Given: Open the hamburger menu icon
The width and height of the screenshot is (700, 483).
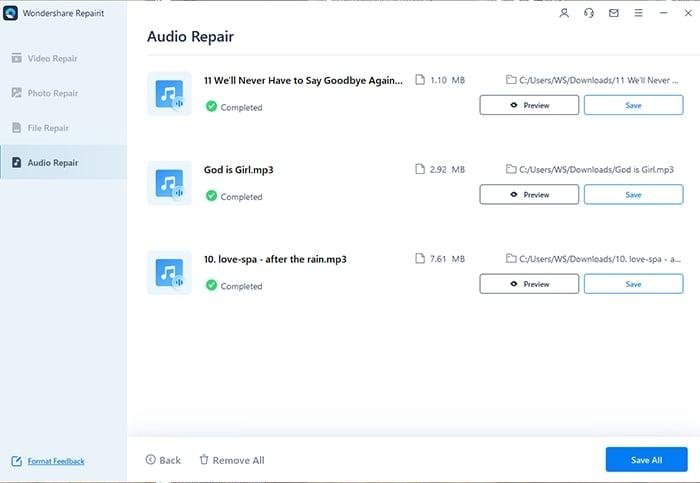Looking at the screenshot, I should pos(639,13).
